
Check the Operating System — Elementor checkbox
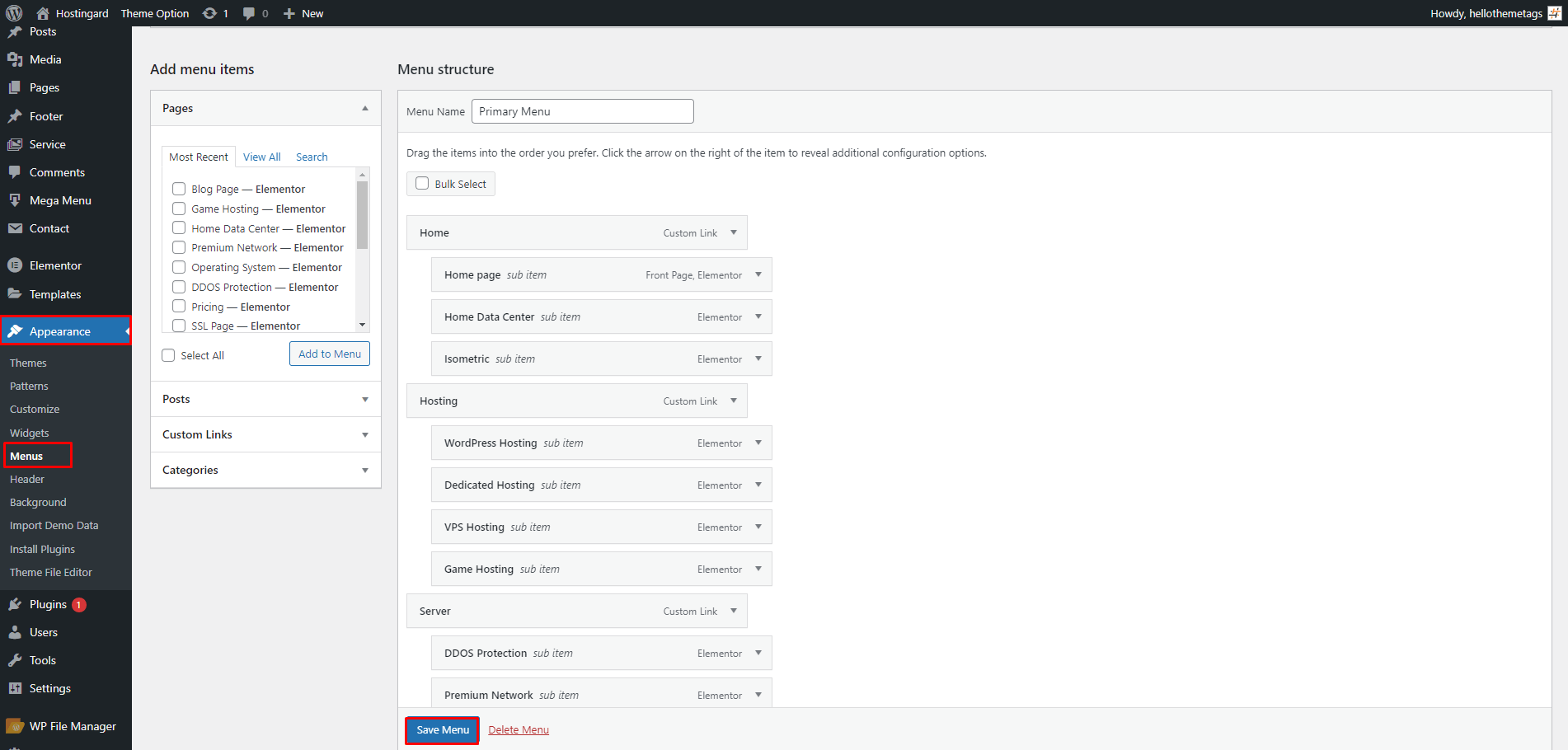(x=179, y=267)
